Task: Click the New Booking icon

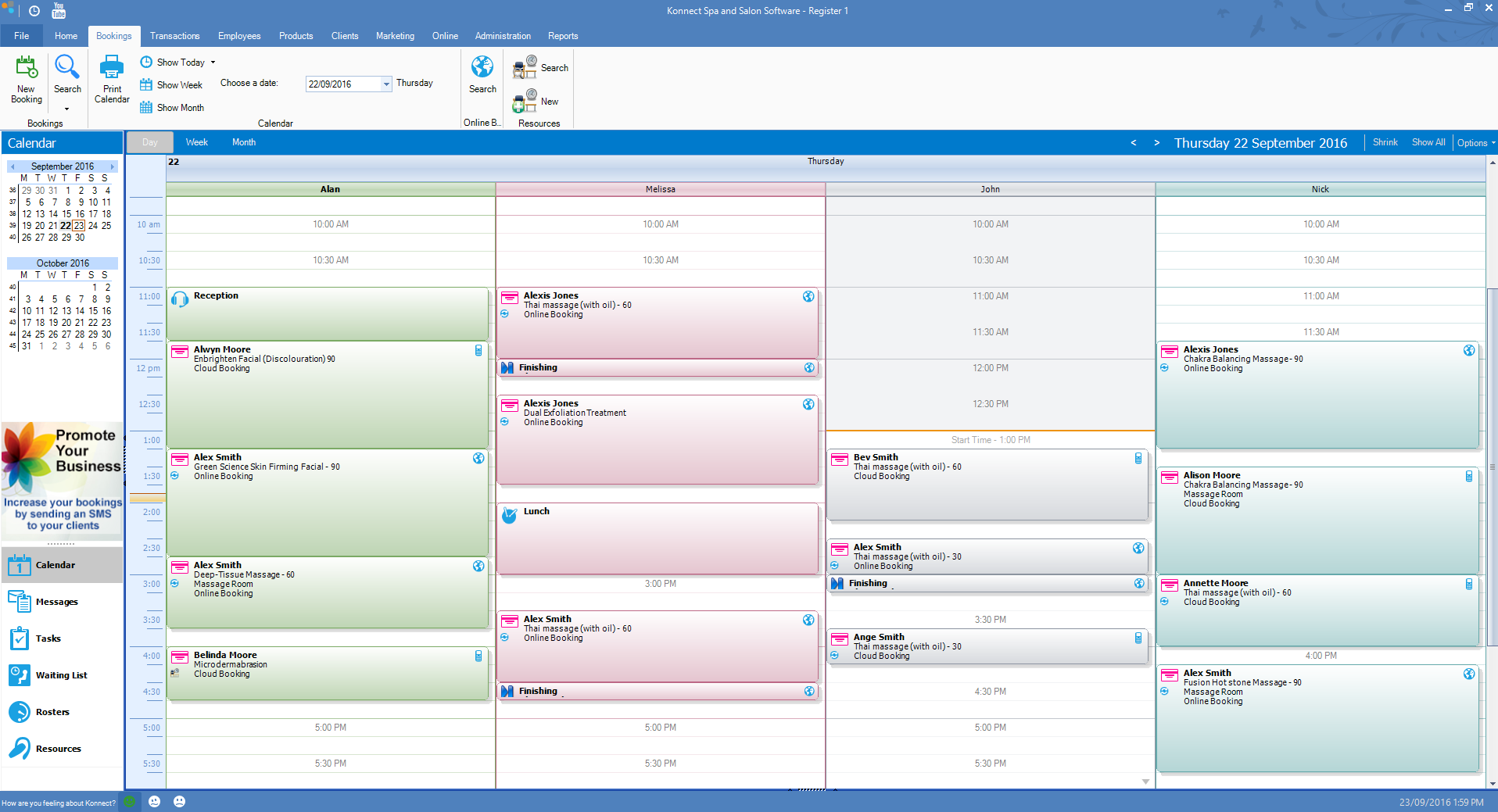Action: [27, 78]
